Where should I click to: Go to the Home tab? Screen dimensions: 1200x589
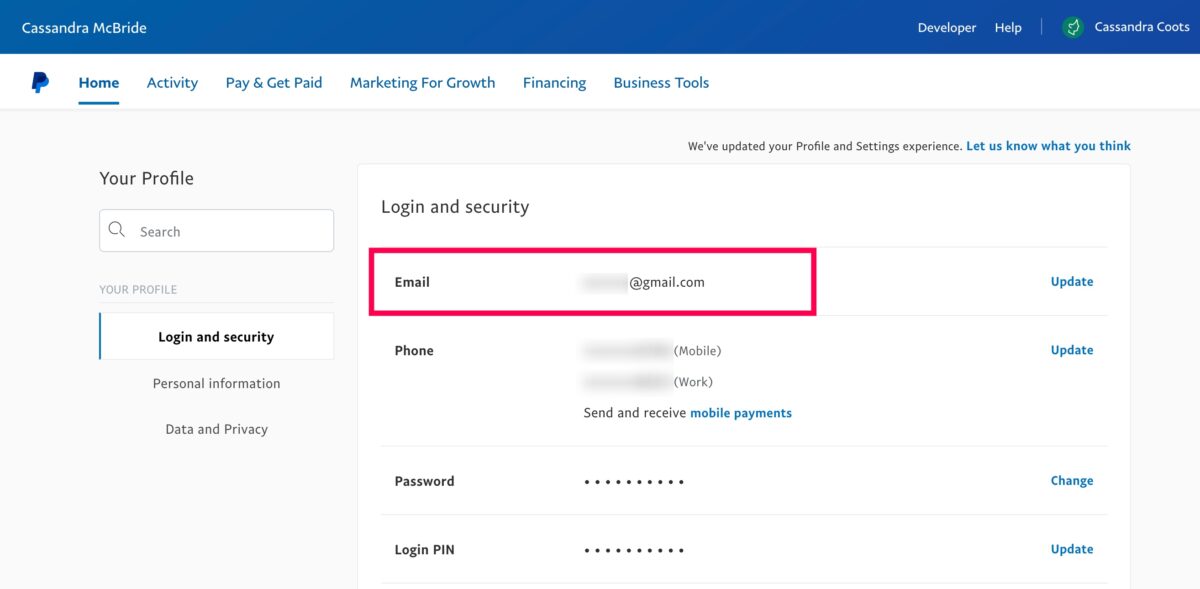[x=99, y=83]
